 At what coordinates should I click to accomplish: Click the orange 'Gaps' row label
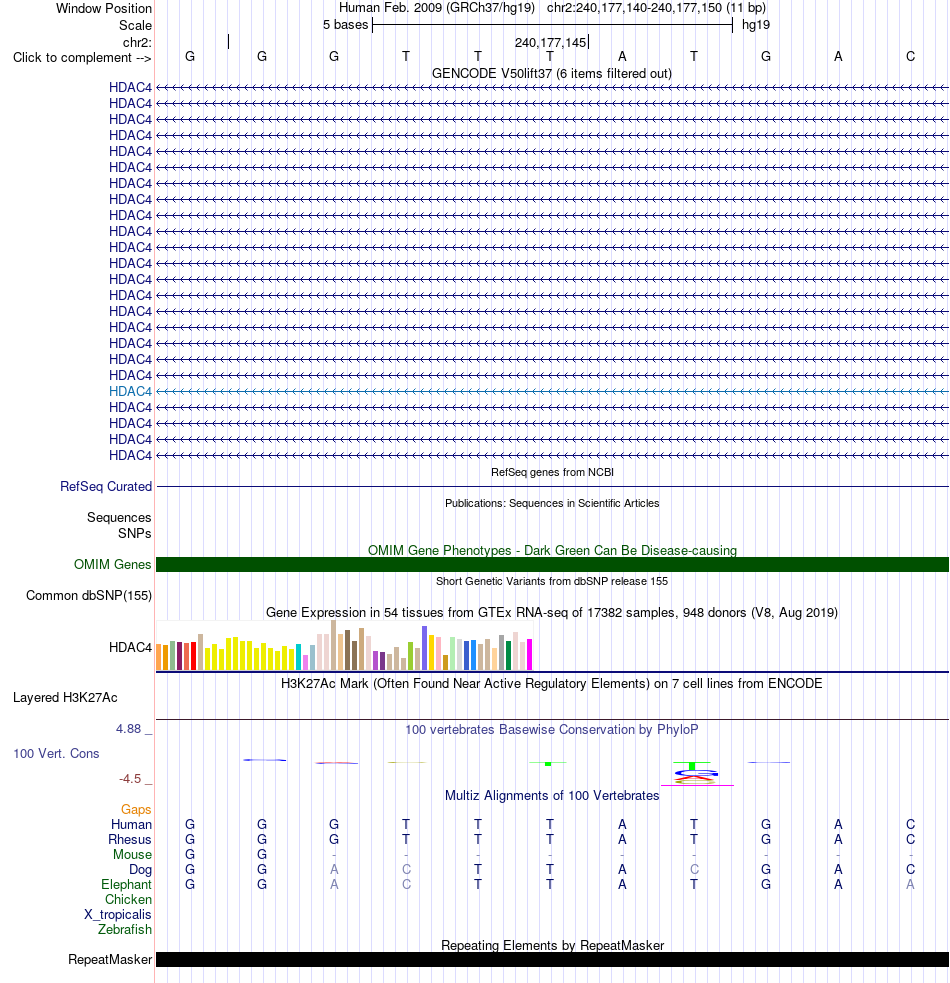[x=136, y=810]
